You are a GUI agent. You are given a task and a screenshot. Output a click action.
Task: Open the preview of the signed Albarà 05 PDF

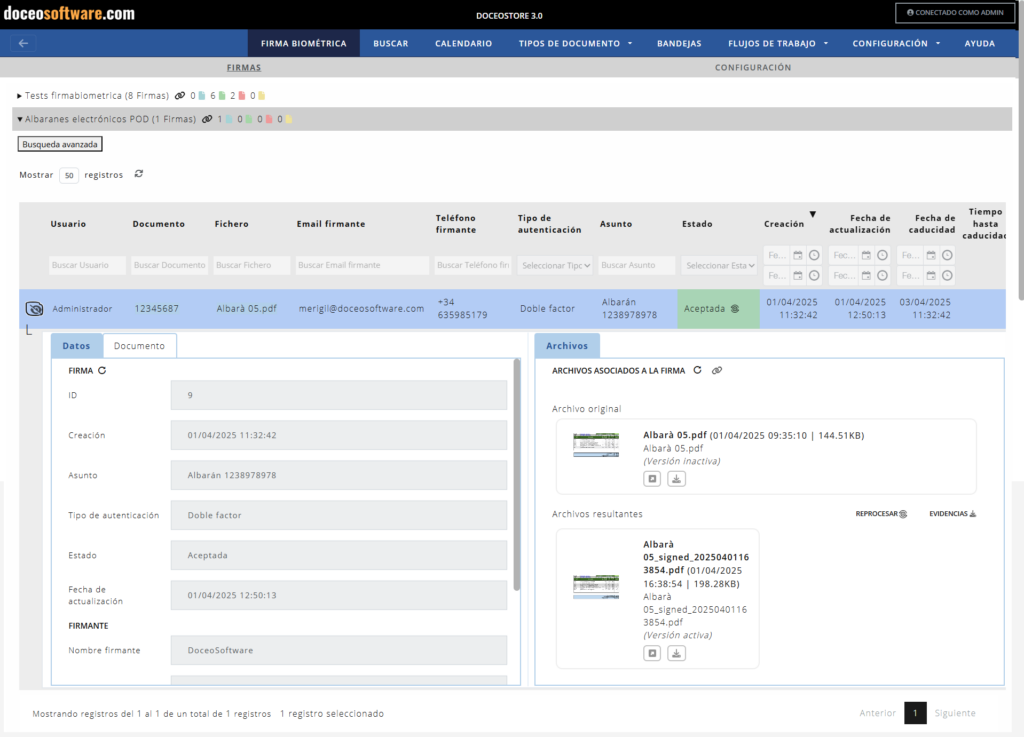652,653
